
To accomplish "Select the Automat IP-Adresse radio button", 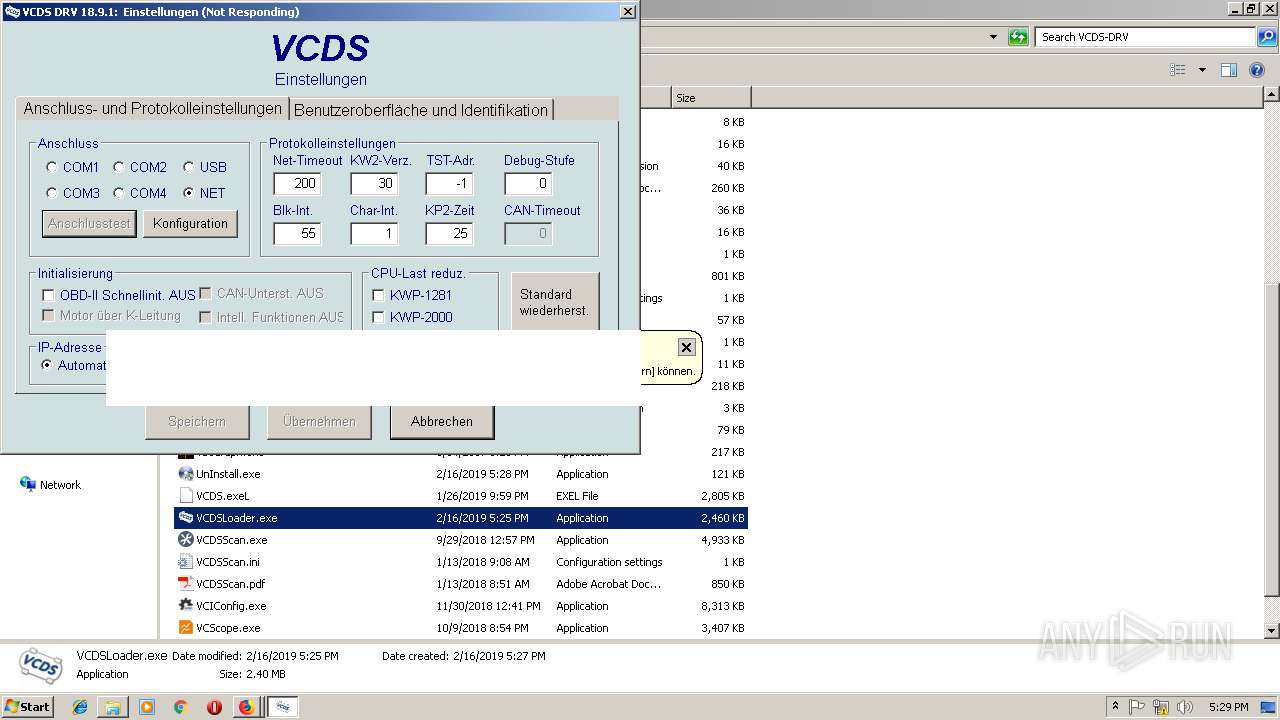I will (x=47, y=365).
